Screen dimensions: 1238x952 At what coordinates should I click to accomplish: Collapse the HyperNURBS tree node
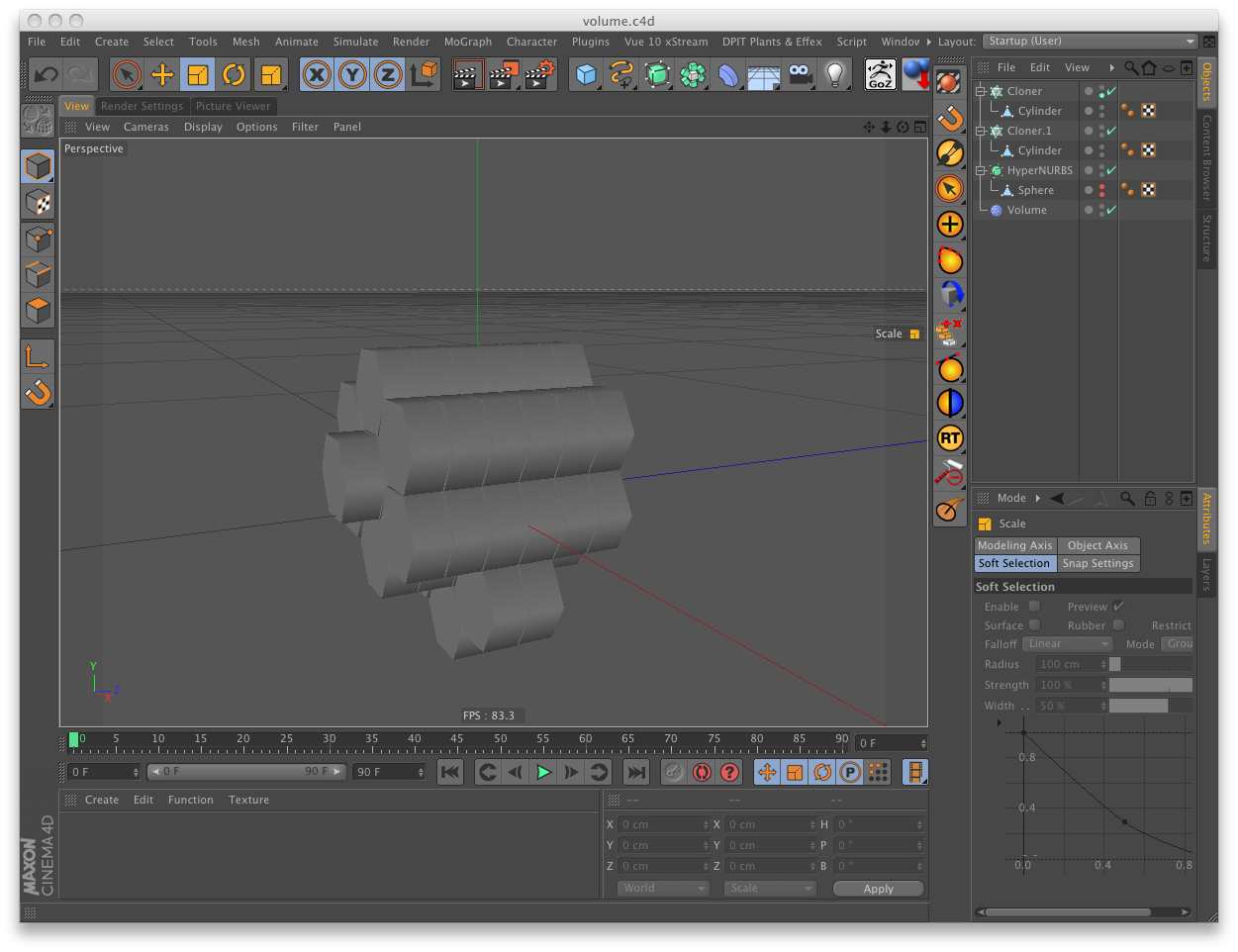click(x=981, y=170)
